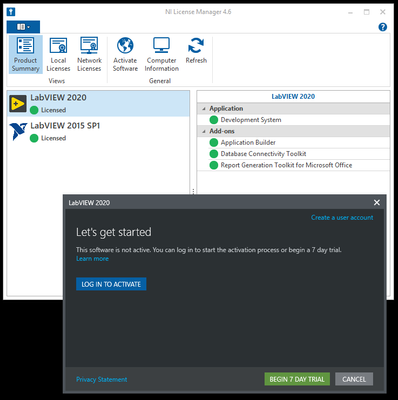Open the Local Licenses view
This screenshot has height=400, width=398.
(x=58, y=55)
